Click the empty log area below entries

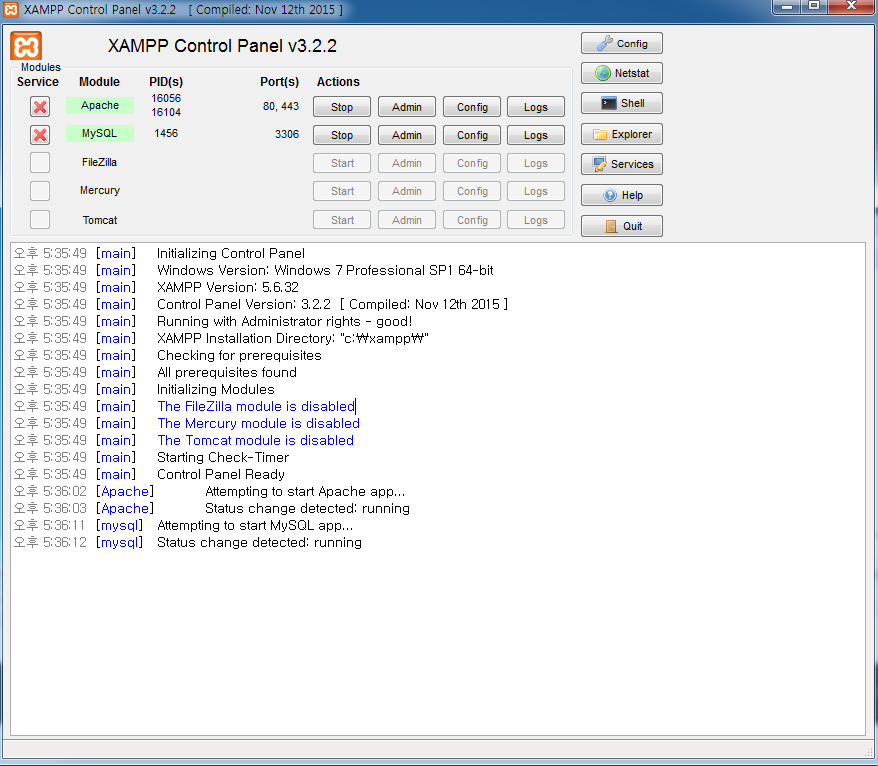click(x=438, y=644)
